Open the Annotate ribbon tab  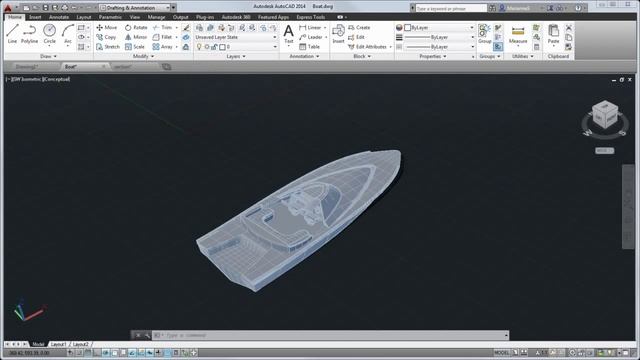click(x=59, y=17)
